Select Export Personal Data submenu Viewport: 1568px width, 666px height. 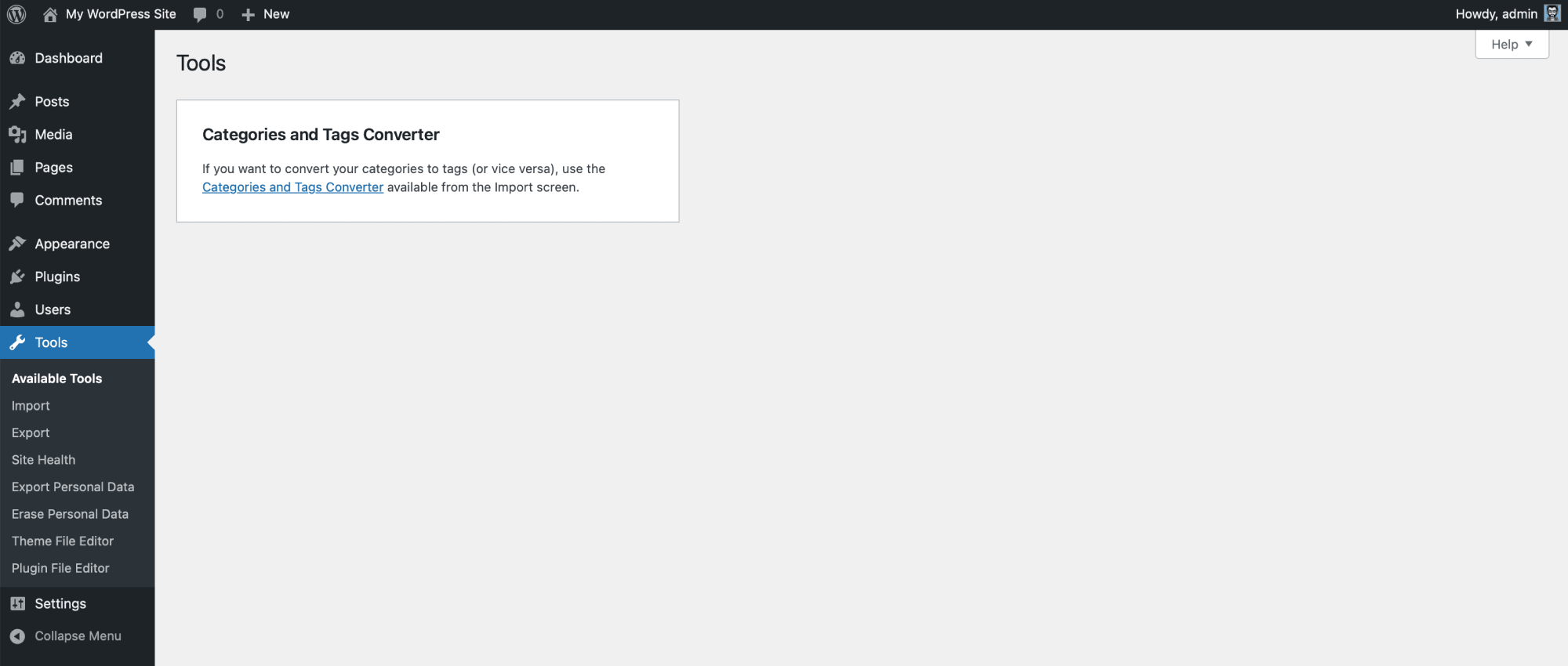click(x=73, y=487)
